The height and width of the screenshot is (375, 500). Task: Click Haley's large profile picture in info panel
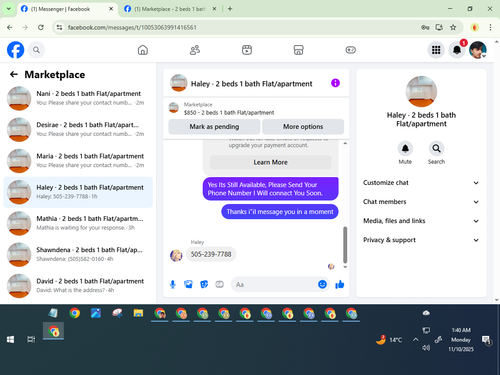(x=421, y=92)
